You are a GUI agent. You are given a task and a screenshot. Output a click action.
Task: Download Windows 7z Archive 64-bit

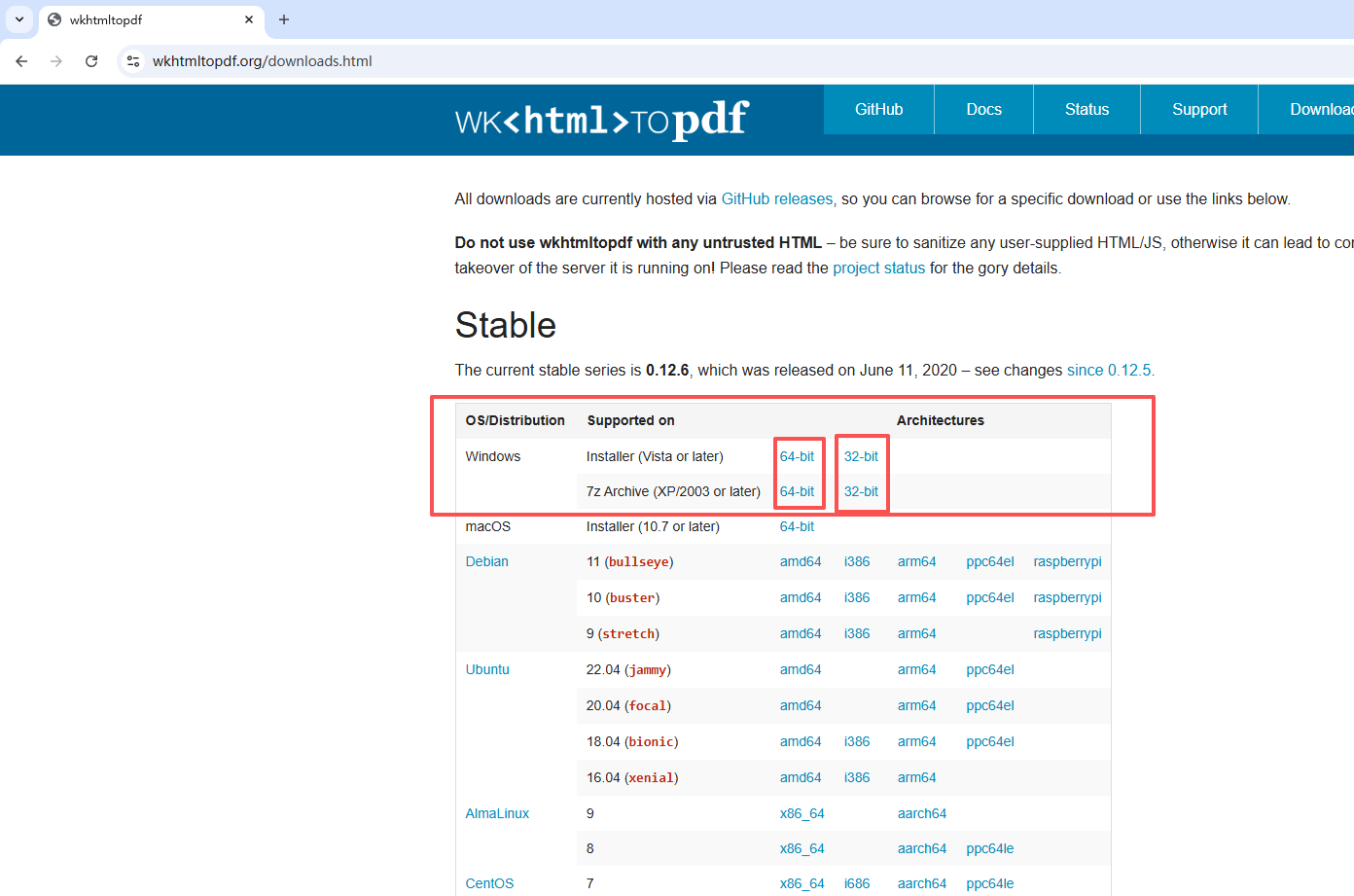point(797,491)
